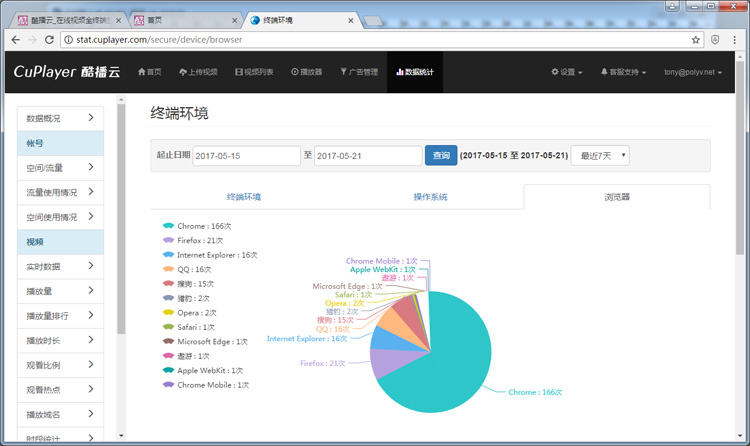Toggle Internet Explorer legend entry
Viewport: 750px width, 446px height.
pos(209,255)
